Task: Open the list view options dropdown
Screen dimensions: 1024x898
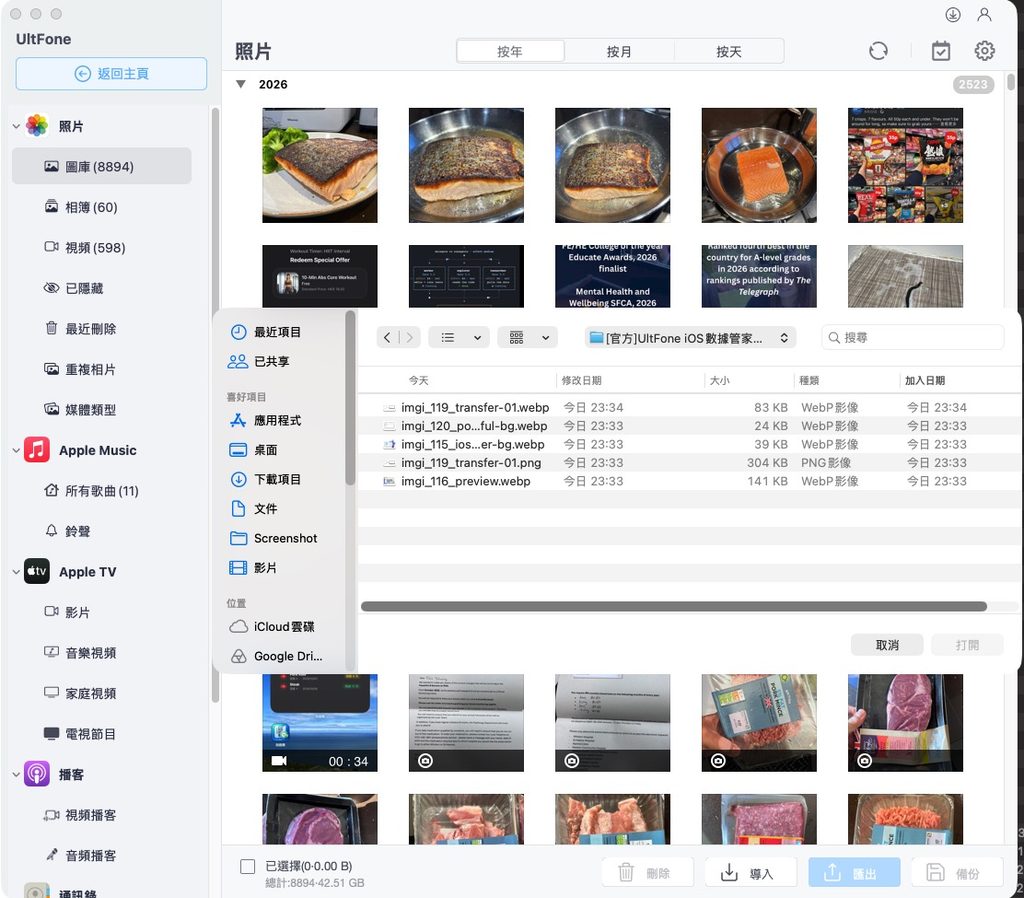Action: tap(460, 338)
